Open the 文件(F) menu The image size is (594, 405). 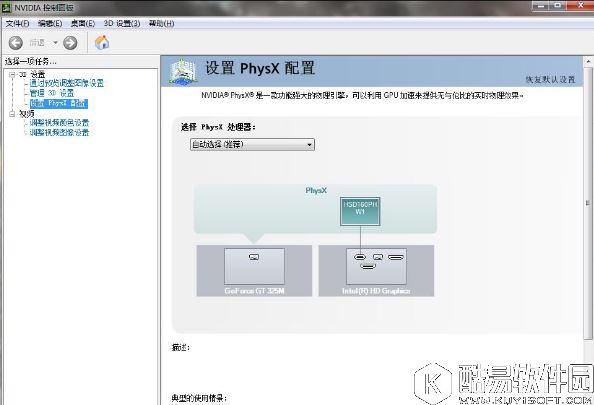(x=17, y=23)
